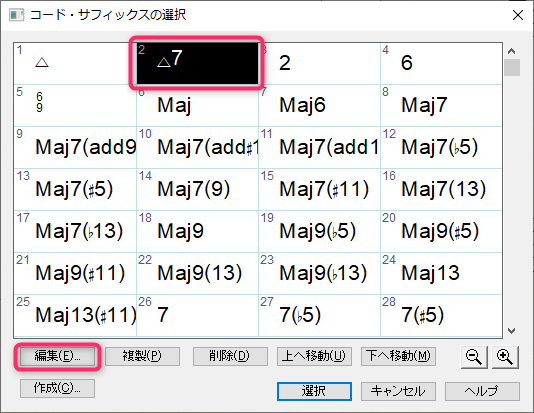Select suffix 16, Maj7(13)
The height and width of the screenshot is (413, 534).
pyautogui.click(x=441, y=190)
